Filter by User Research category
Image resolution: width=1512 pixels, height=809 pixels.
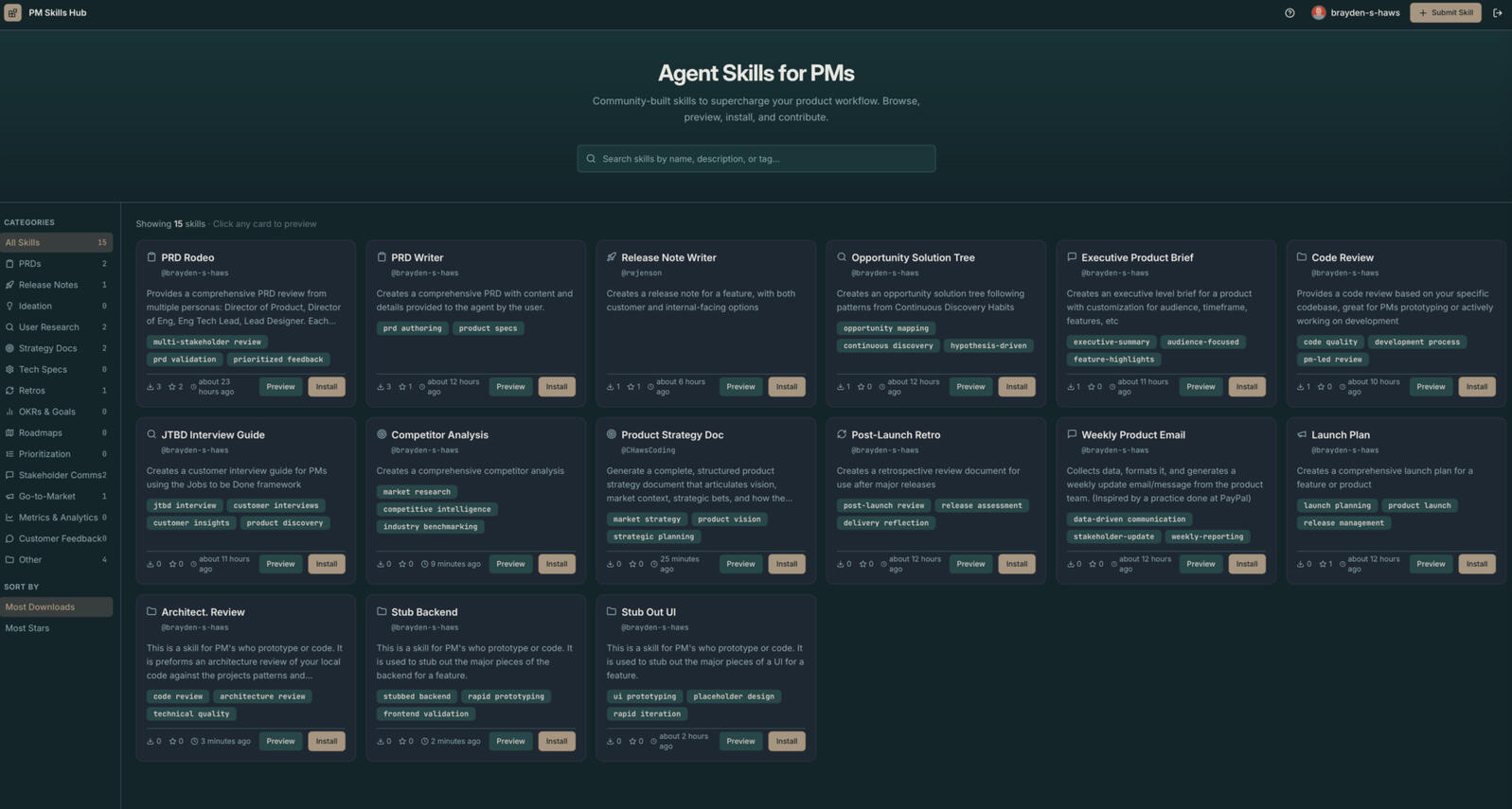tap(56, 327)
